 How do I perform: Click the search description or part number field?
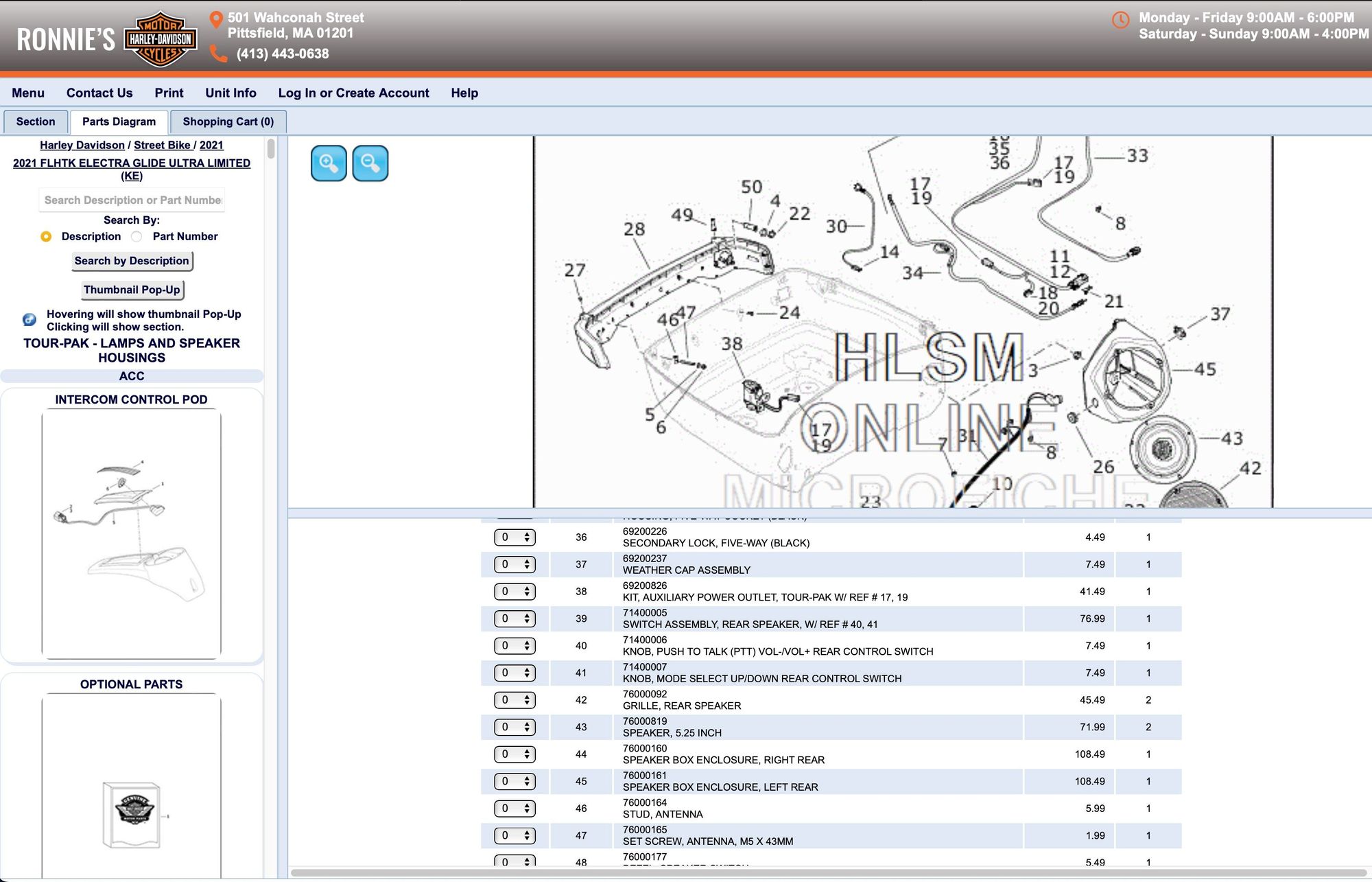pos(132,200)
